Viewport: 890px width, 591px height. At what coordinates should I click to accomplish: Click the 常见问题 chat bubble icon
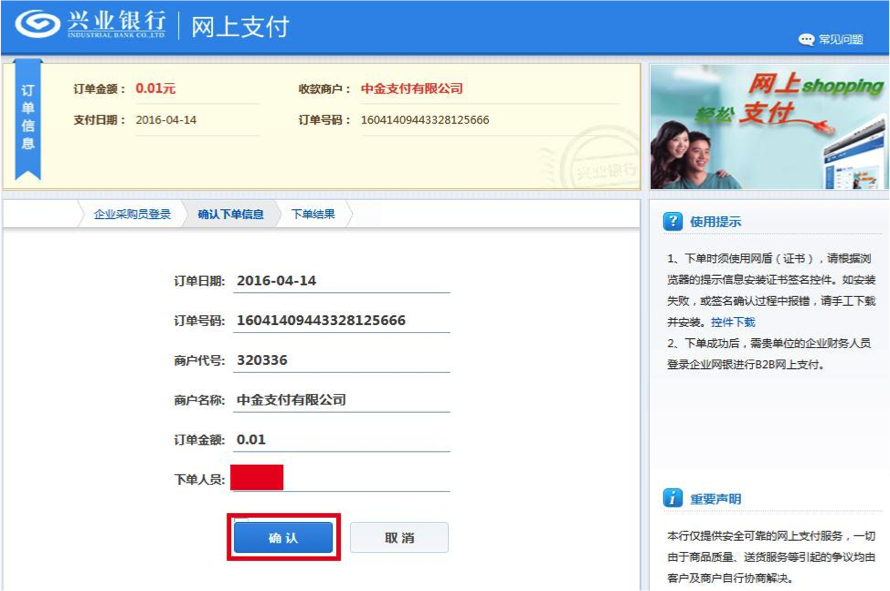point(806,40)
